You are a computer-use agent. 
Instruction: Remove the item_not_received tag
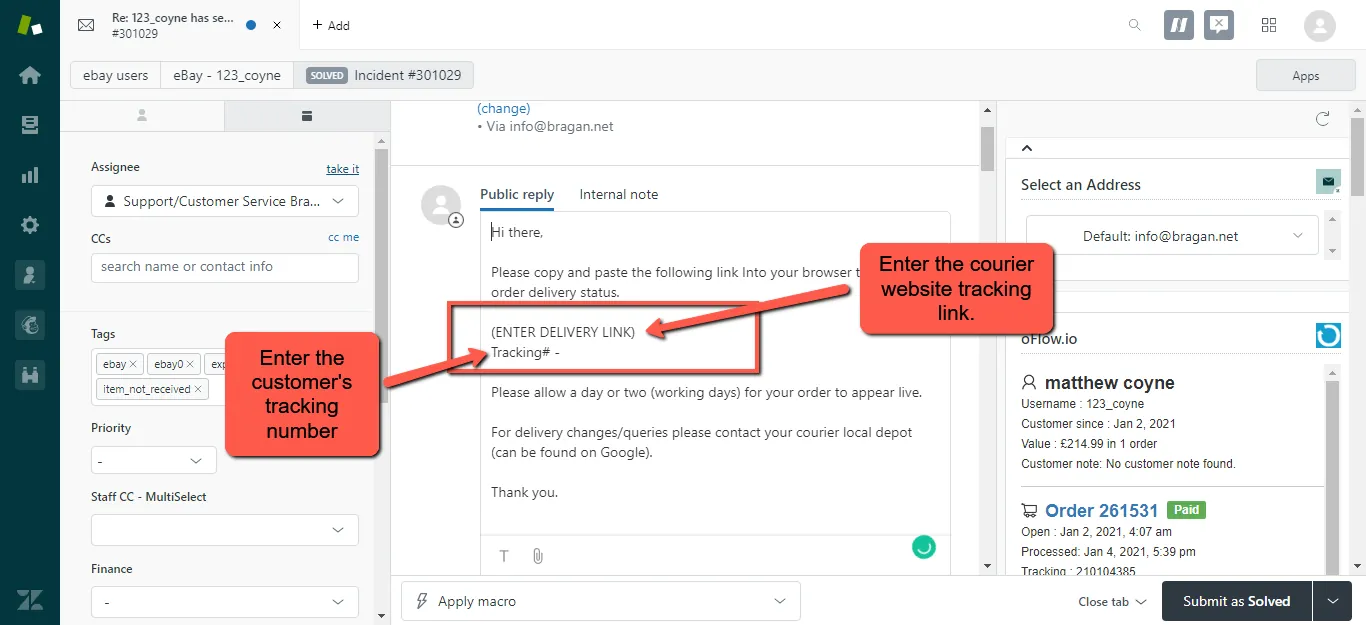point(198,389)
